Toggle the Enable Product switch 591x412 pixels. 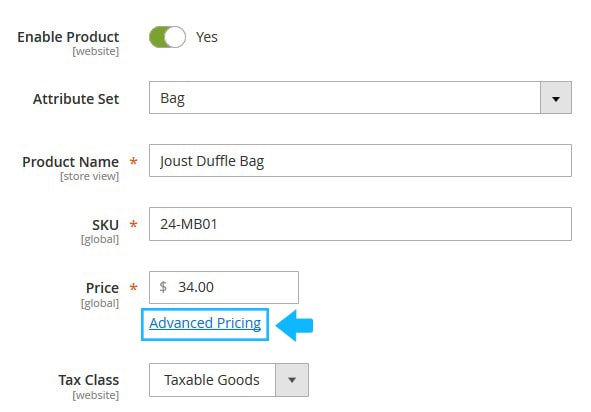167,37
